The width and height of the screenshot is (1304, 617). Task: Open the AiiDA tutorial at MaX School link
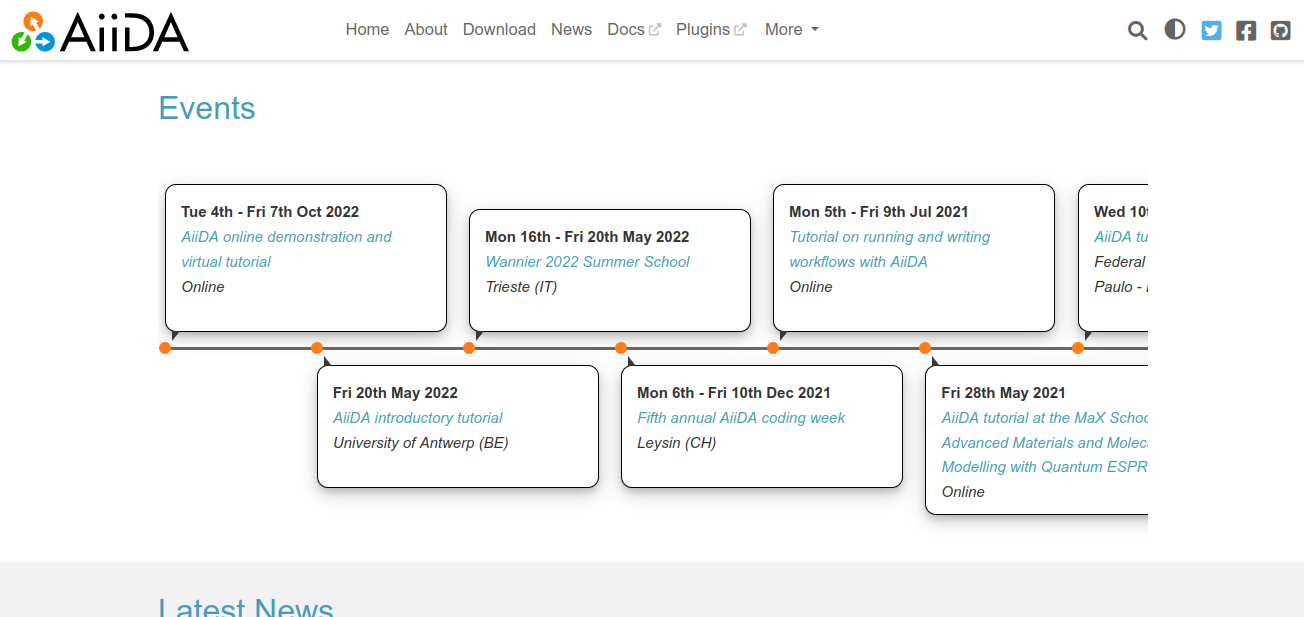[1045, 442]
